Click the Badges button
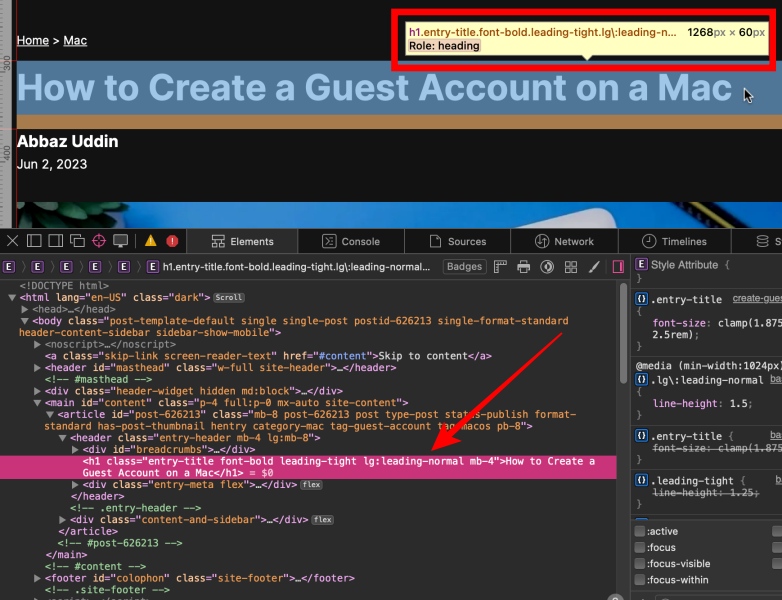 (464, 267)
